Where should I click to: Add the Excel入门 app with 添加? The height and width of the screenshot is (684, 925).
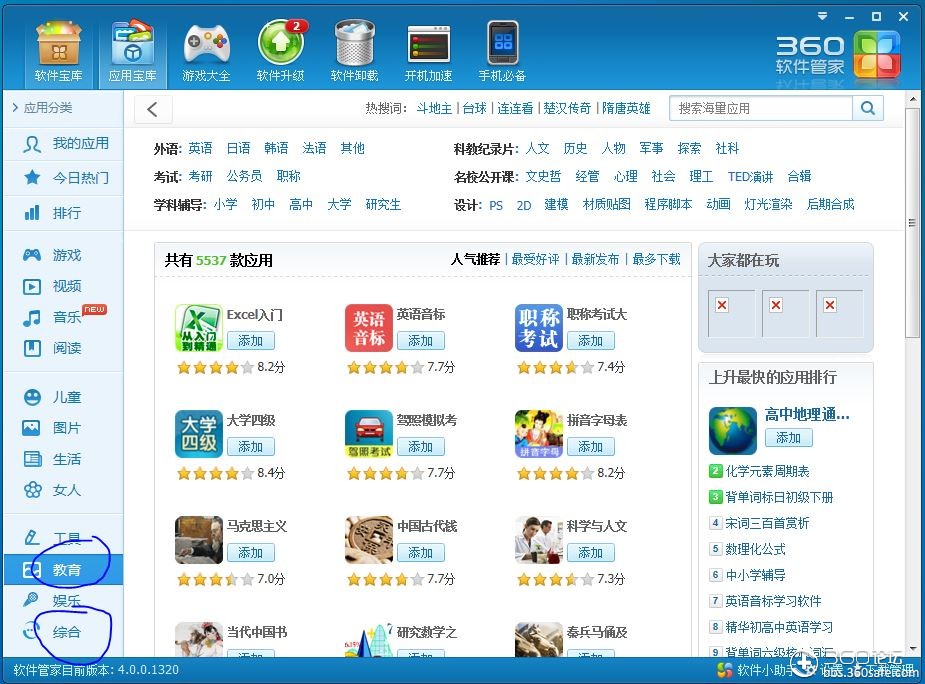coord(251,341)
